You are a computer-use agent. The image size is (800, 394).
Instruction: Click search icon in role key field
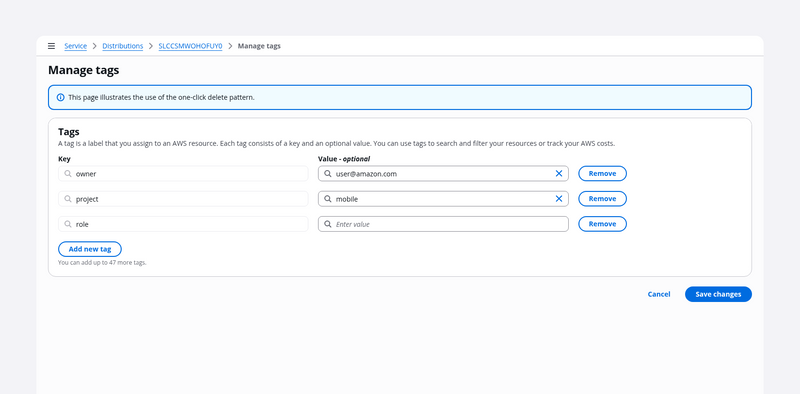coord(68,224)
